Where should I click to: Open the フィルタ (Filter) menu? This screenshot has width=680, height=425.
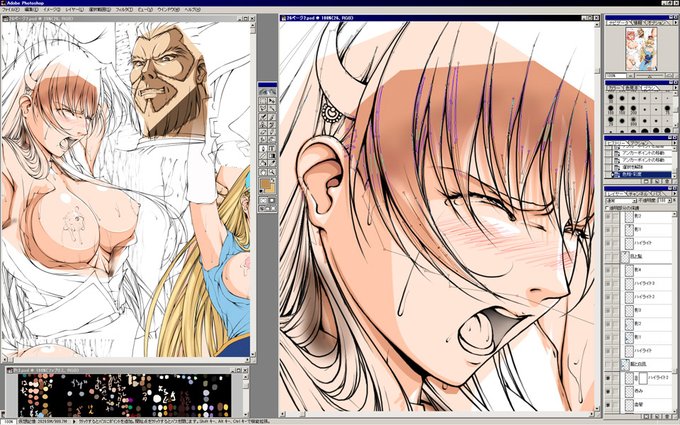[124, 9]
